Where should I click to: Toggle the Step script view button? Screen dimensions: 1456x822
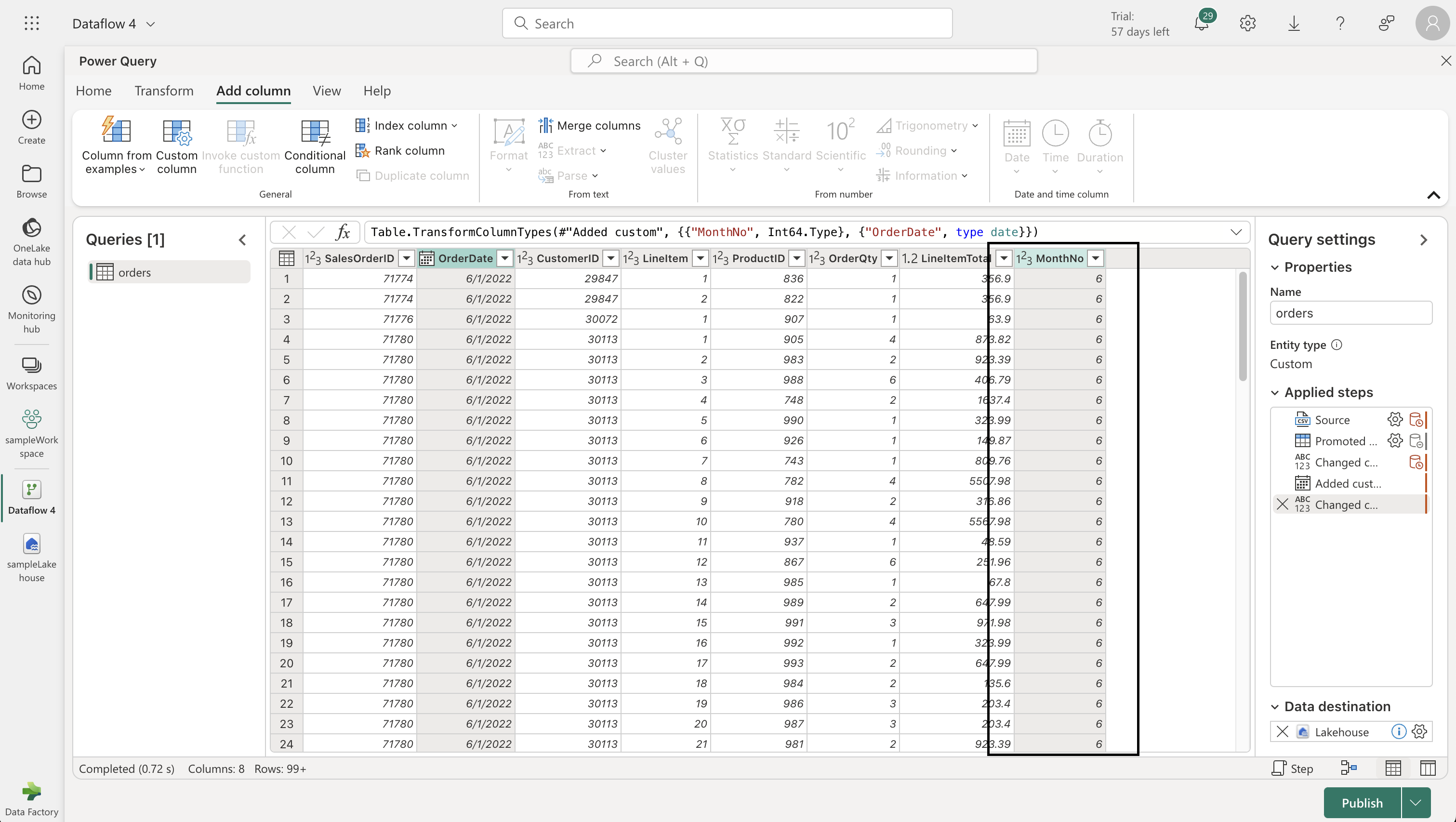1292,768
